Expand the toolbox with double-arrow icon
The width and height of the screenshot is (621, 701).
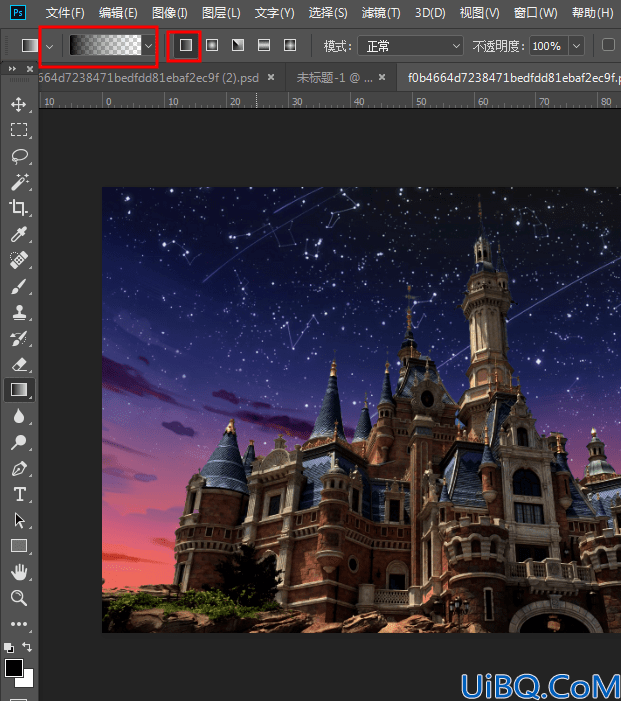point(13,68)
